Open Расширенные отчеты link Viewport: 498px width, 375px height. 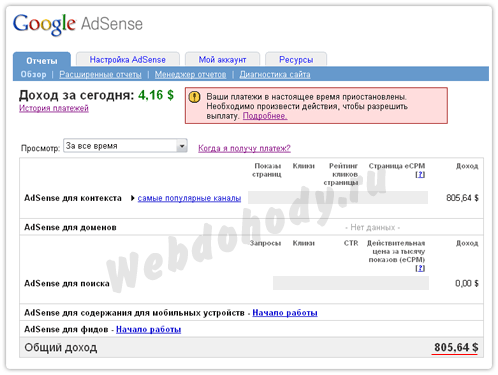(100, 74)
